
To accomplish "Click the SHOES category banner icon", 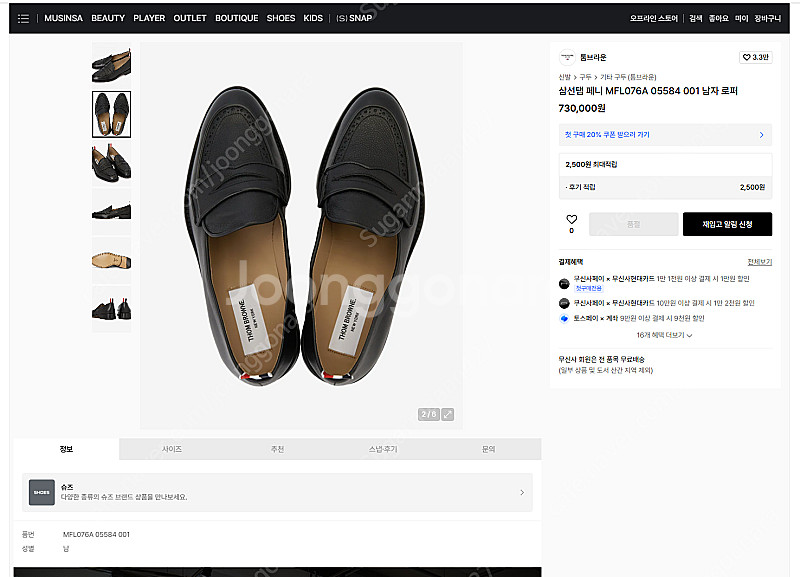I will [x=42, y=492].
